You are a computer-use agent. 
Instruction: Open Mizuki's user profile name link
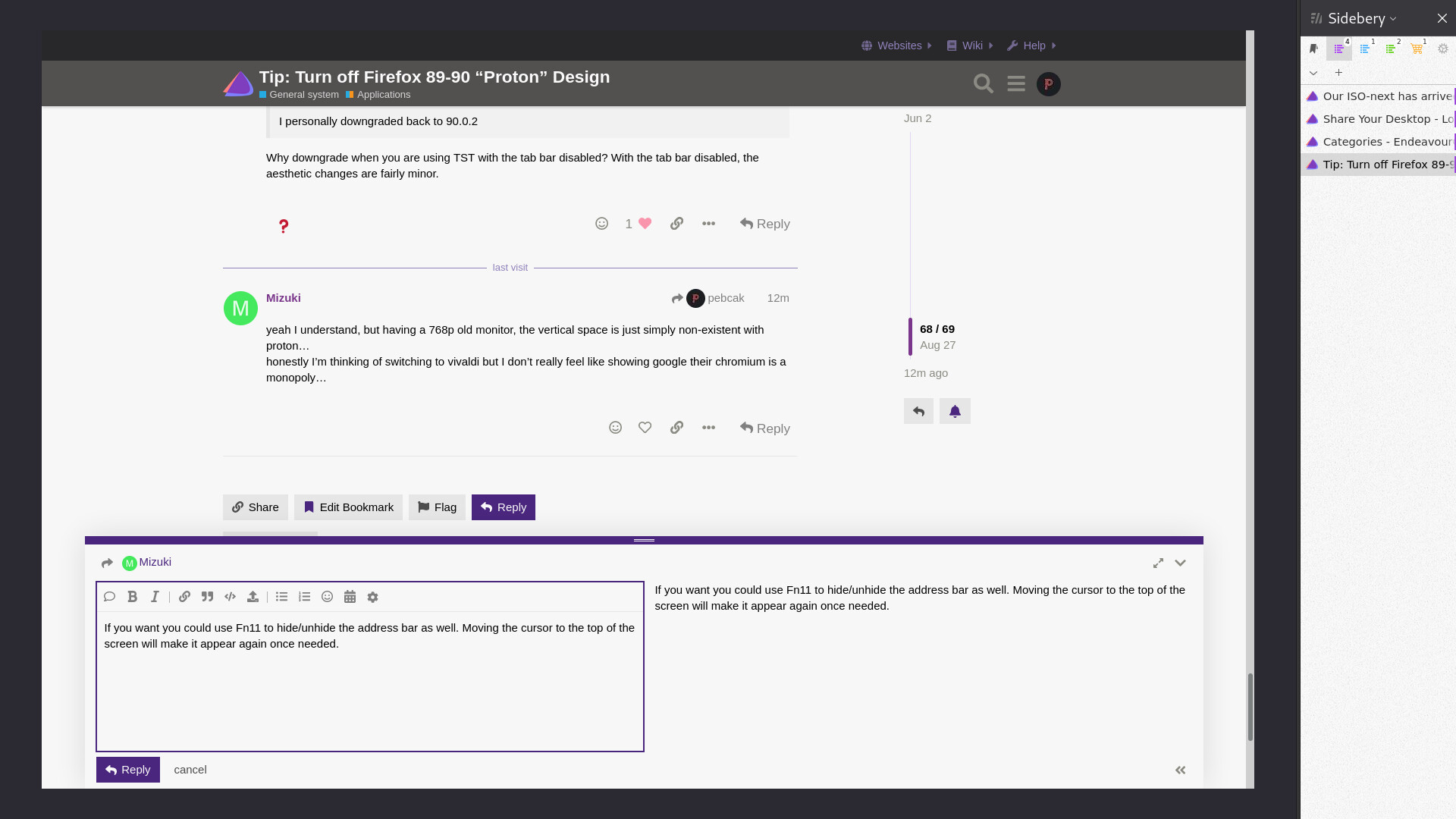tap(284, 298)
